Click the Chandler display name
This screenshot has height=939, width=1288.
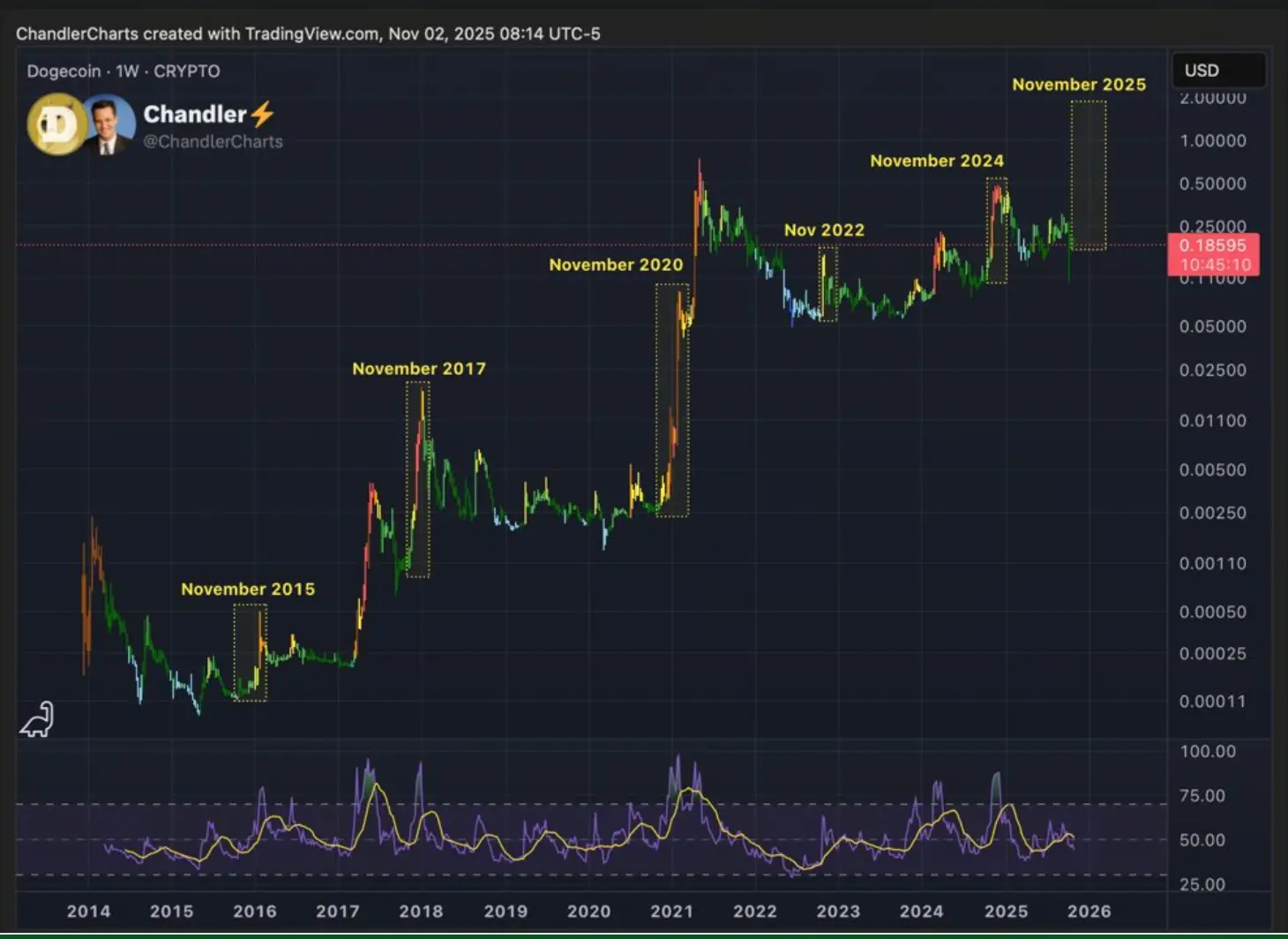195,114
